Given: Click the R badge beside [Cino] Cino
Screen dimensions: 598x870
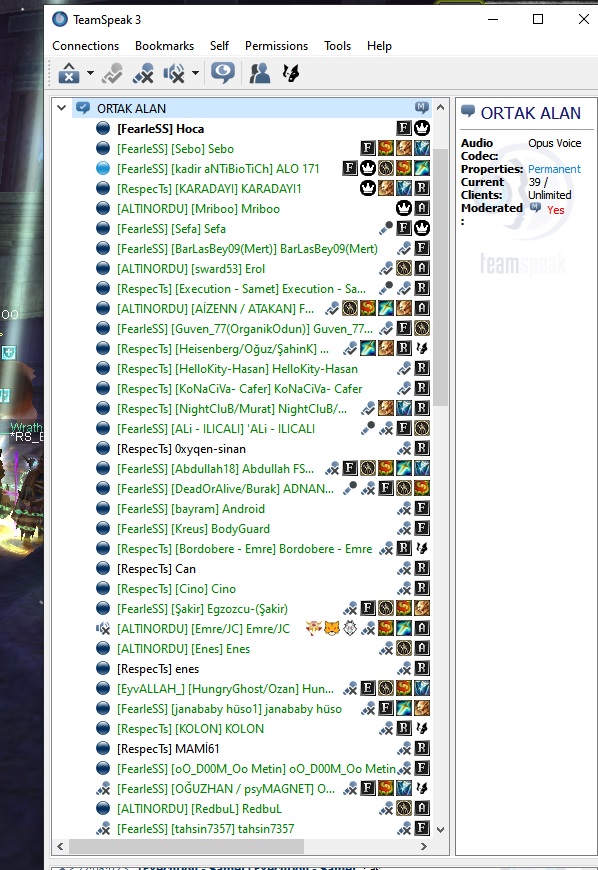Looking at the screenshot, I should click(x=422, y=588).
